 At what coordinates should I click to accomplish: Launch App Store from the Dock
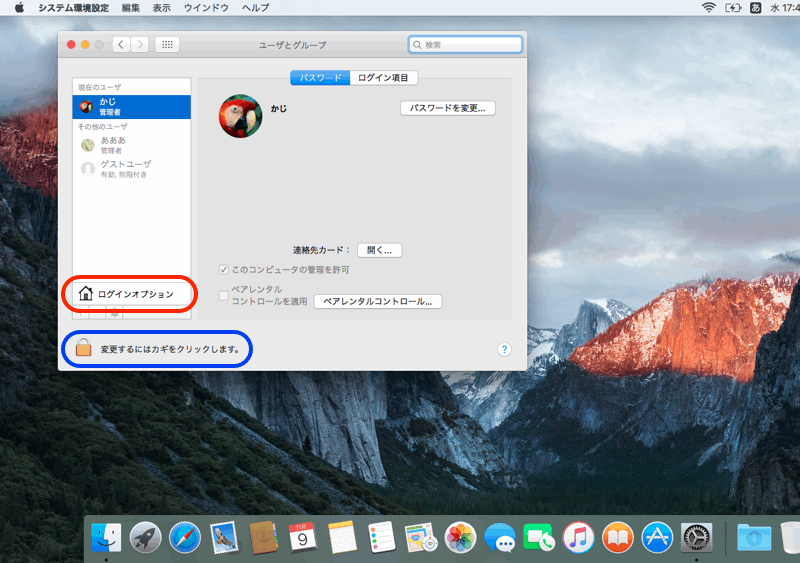coord(657,537)
